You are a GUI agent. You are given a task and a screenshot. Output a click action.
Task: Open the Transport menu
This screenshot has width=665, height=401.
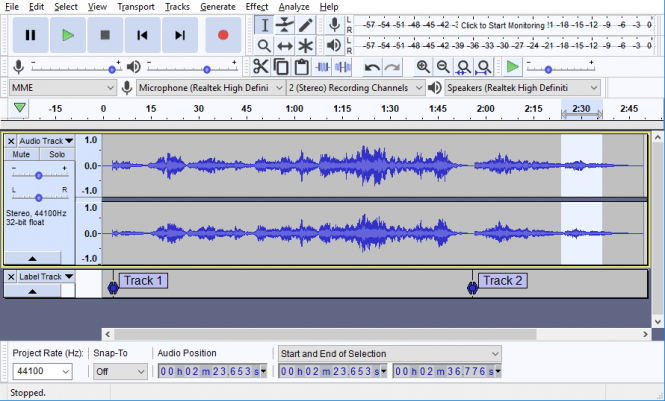[x=136, y=7]
